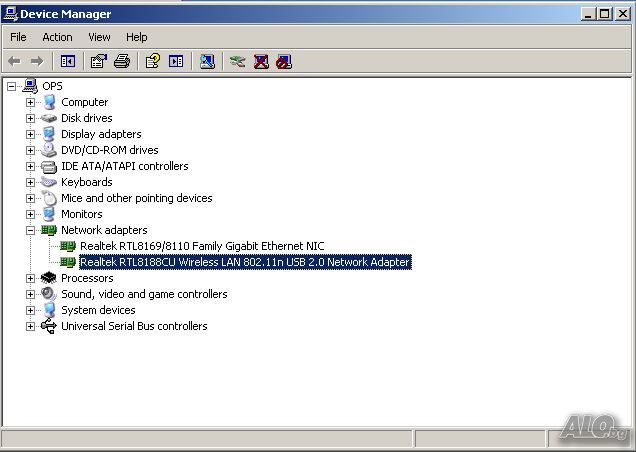
Task: Select the Display adapters label
Action: (101, 134)
